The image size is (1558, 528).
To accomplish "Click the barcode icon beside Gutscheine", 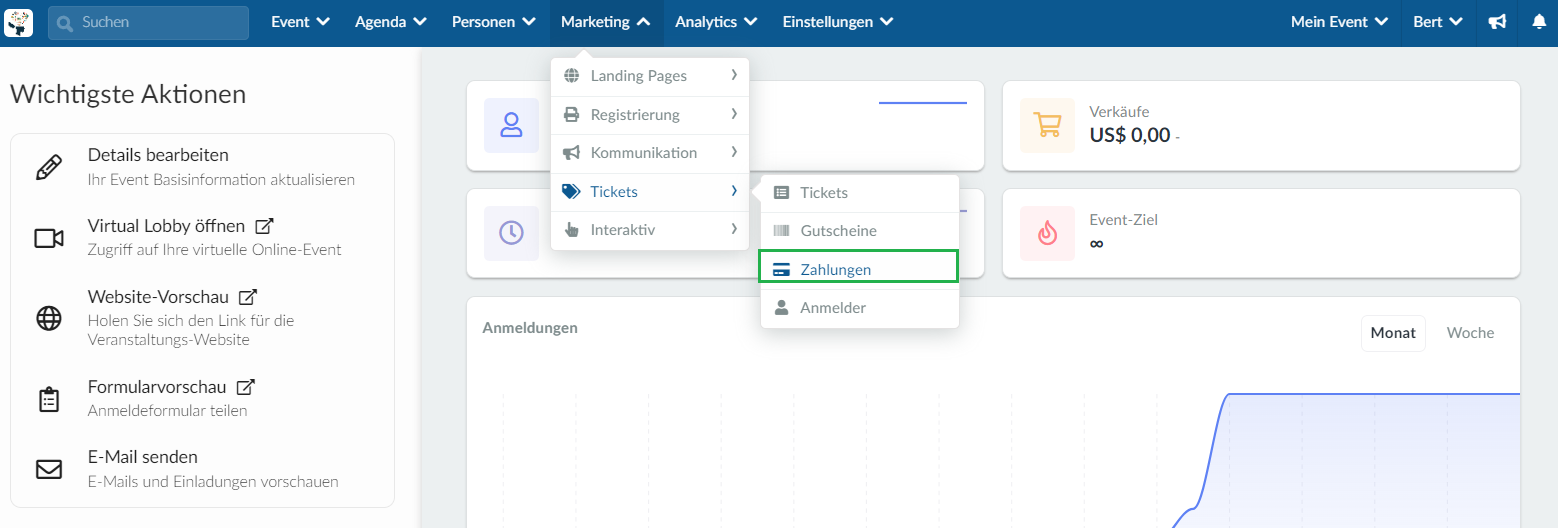I will click(781, 231).
